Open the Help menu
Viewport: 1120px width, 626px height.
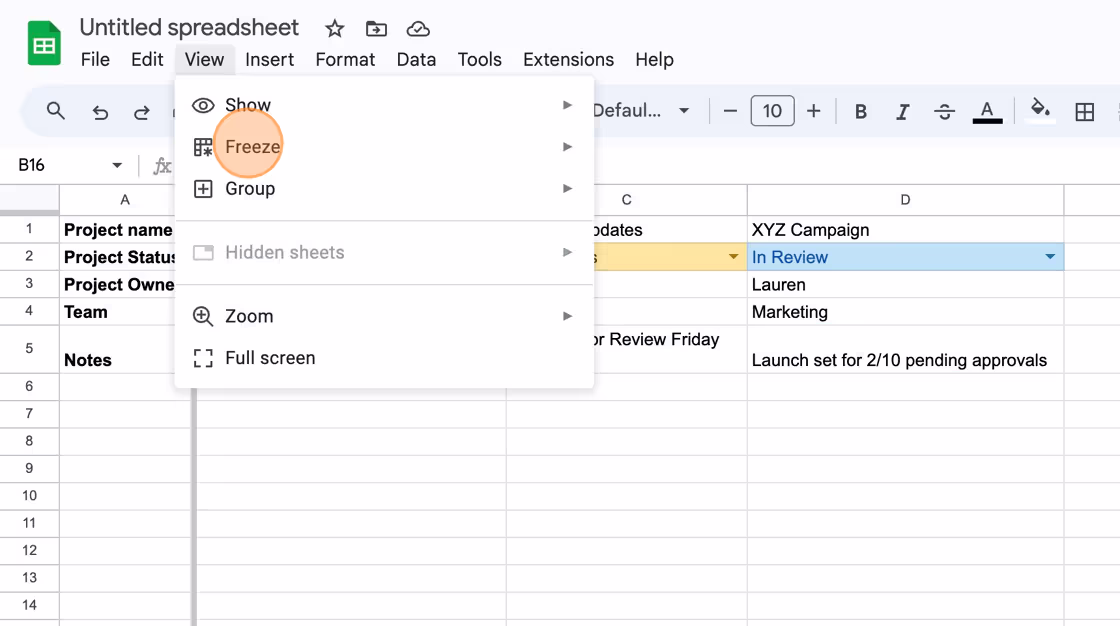pos(654,59)
